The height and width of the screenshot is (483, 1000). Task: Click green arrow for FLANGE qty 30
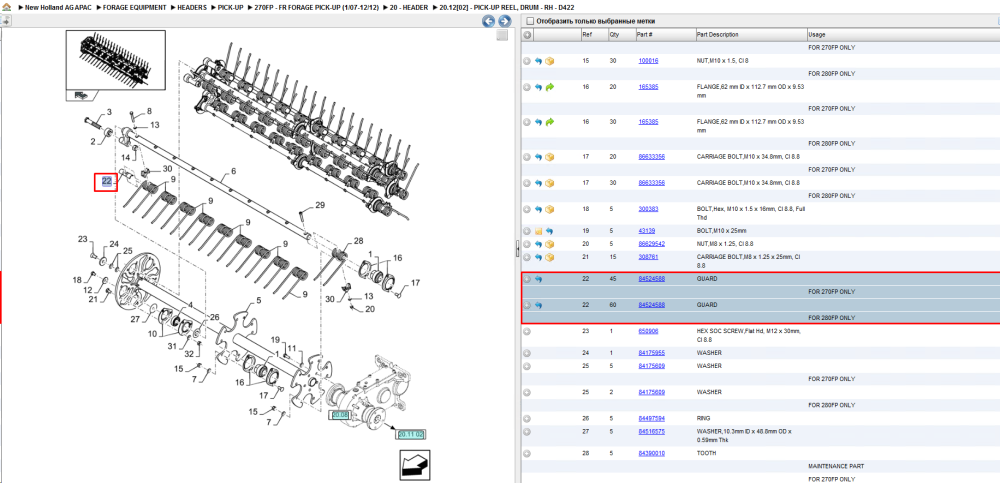tap(549, 122)
